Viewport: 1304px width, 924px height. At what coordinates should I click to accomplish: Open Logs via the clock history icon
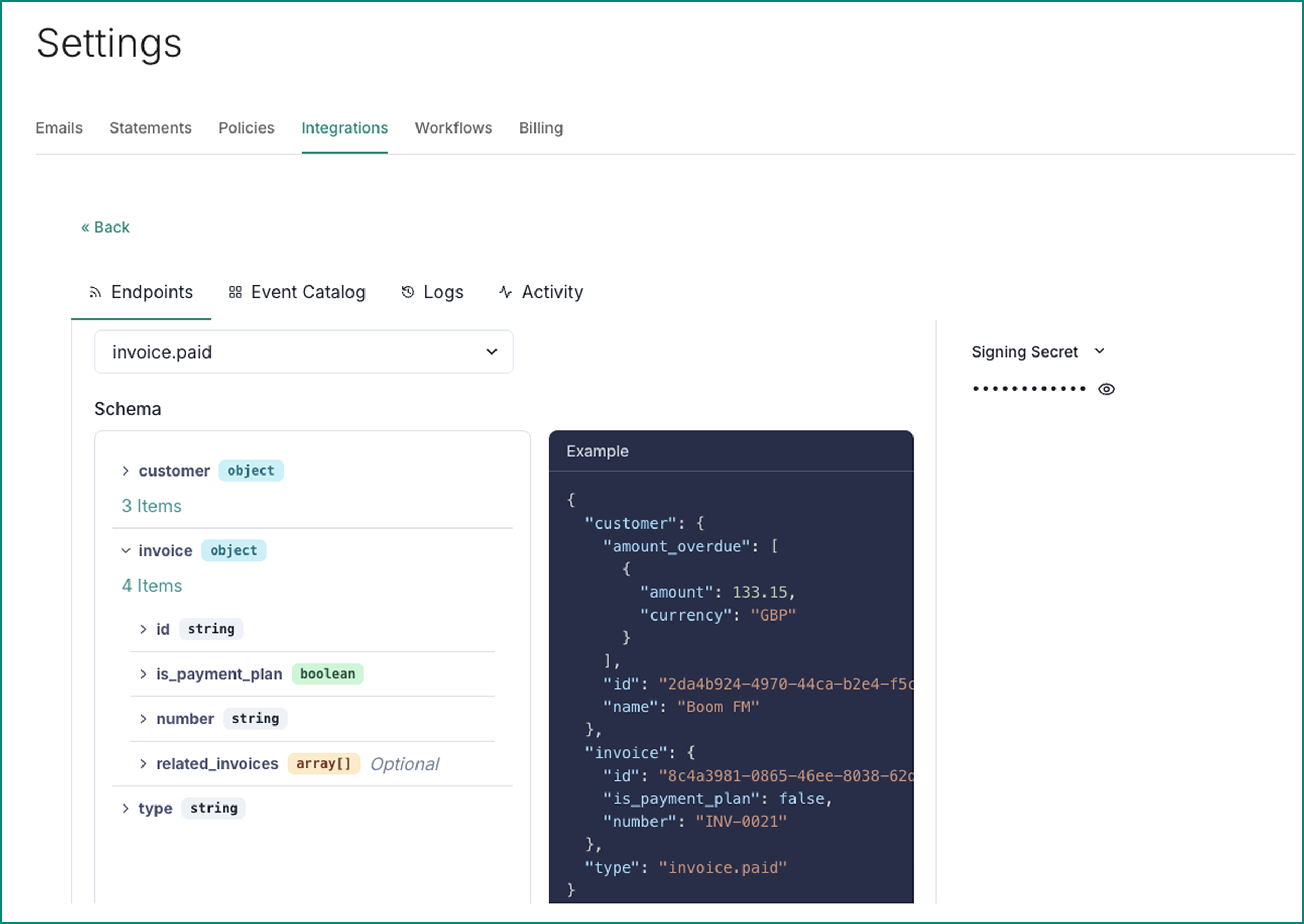(x=407, y=292)
